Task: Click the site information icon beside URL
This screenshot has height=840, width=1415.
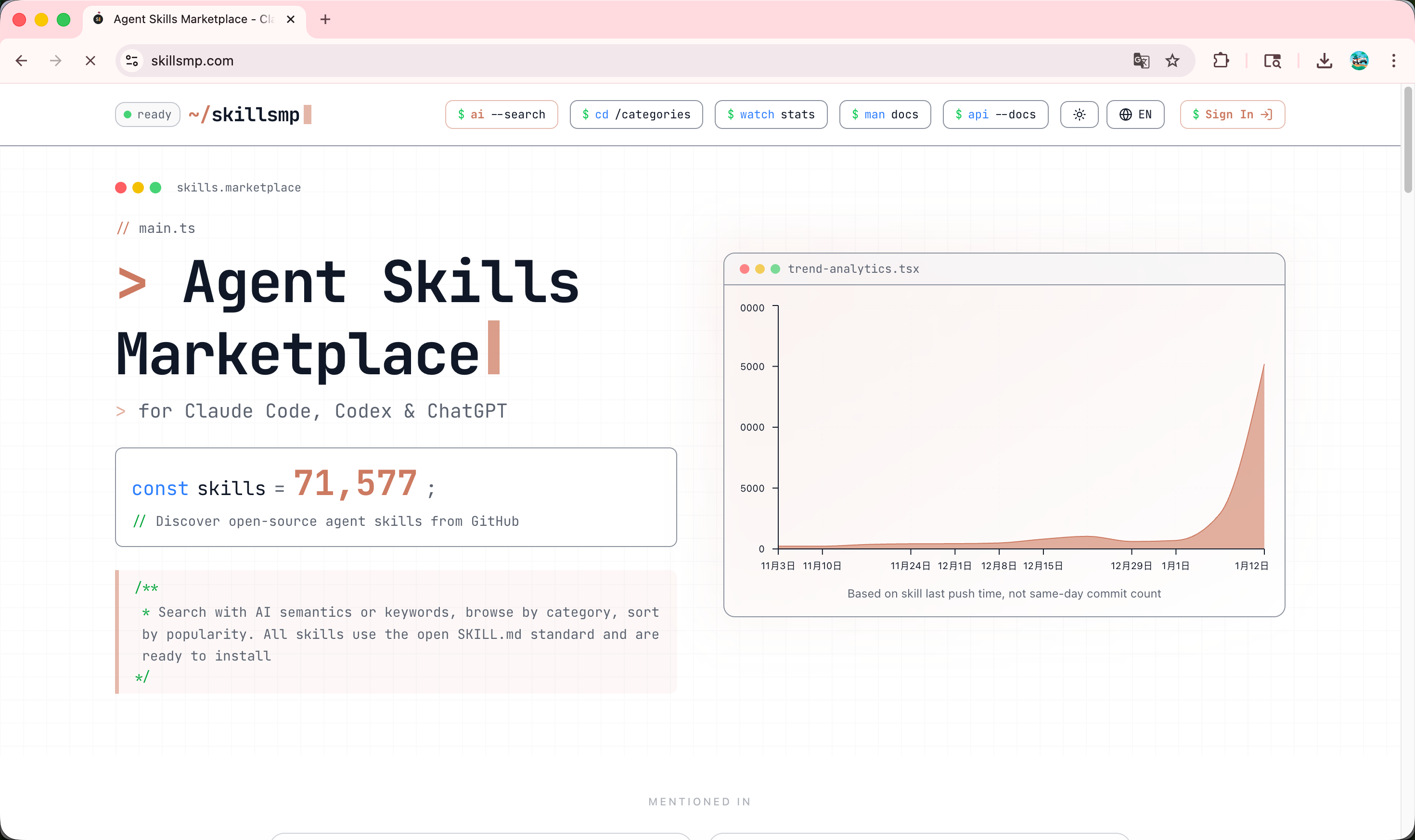Action: [132, 61]
